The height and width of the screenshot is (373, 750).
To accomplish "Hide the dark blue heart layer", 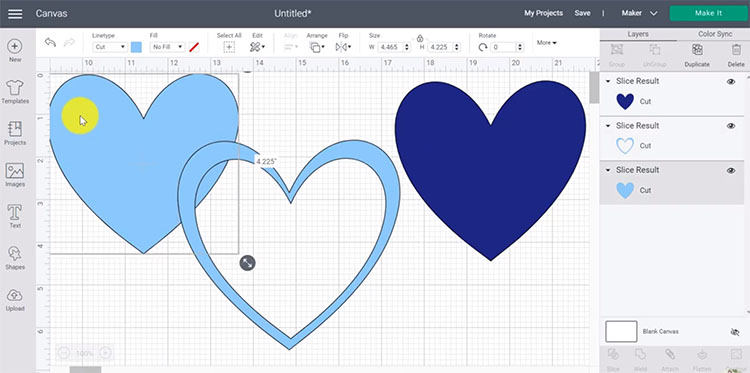I will pyautogui.click(x=730, y=82).
